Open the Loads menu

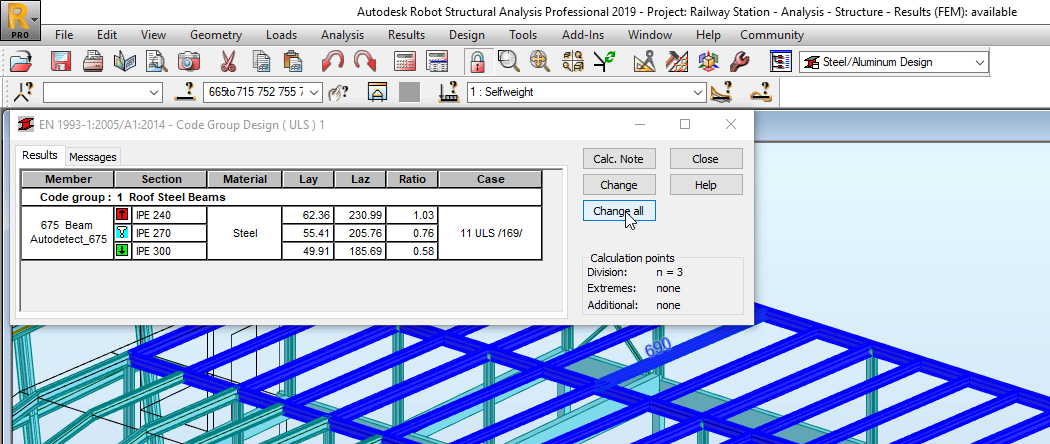(x=281, y=35)
